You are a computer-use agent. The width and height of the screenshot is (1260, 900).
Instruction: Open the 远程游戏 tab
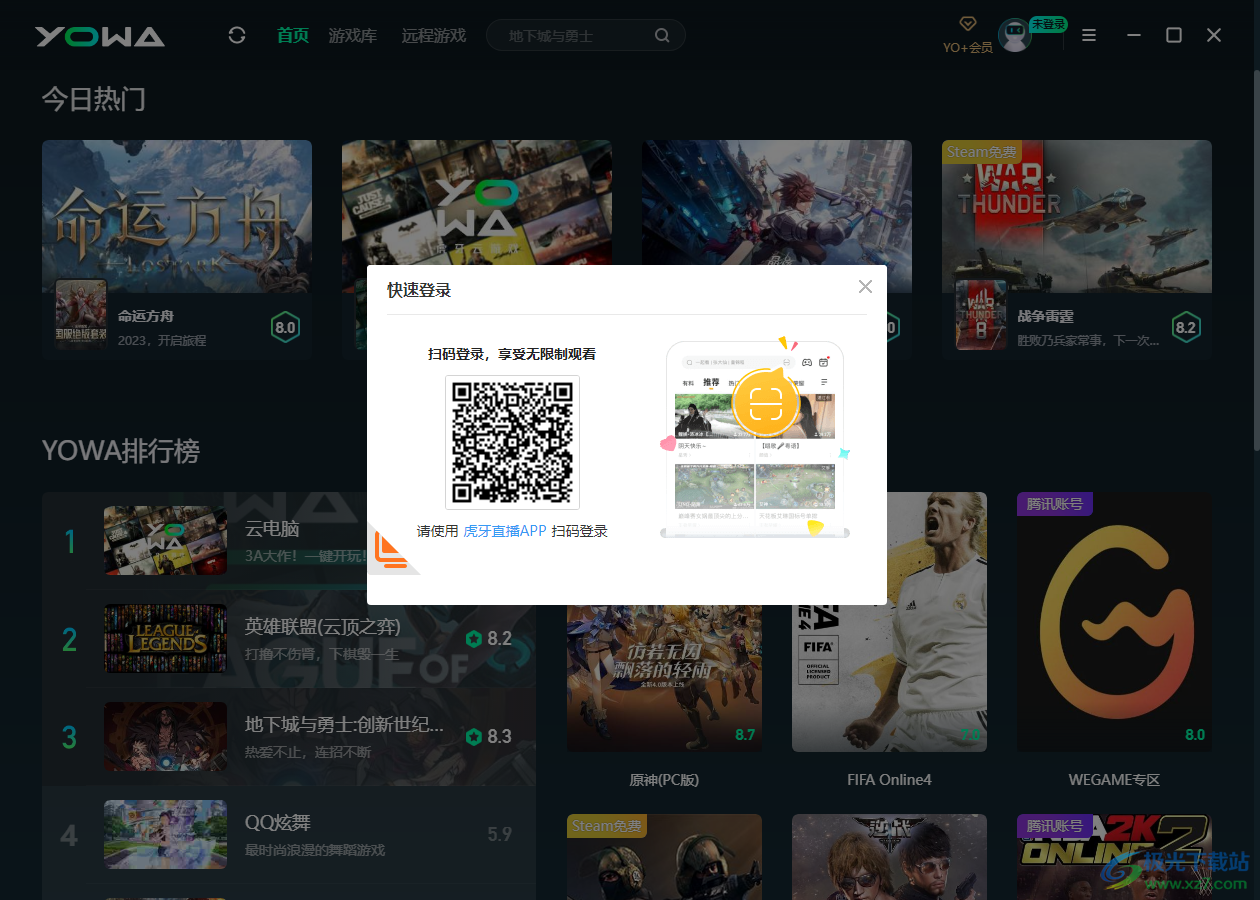pos(434,36)
